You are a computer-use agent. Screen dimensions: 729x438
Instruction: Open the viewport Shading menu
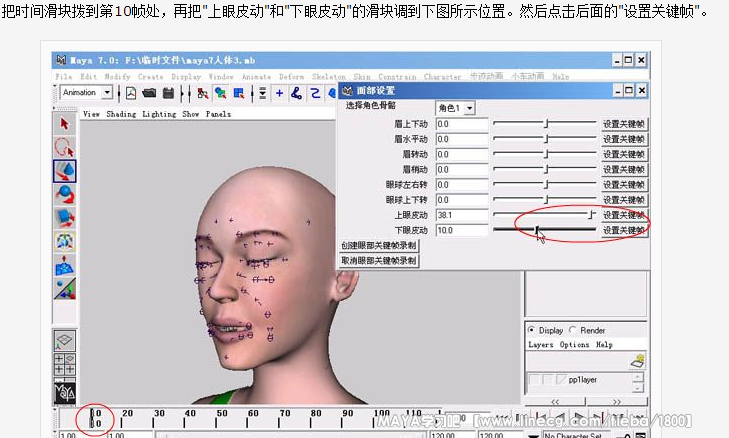click(121, 114)
